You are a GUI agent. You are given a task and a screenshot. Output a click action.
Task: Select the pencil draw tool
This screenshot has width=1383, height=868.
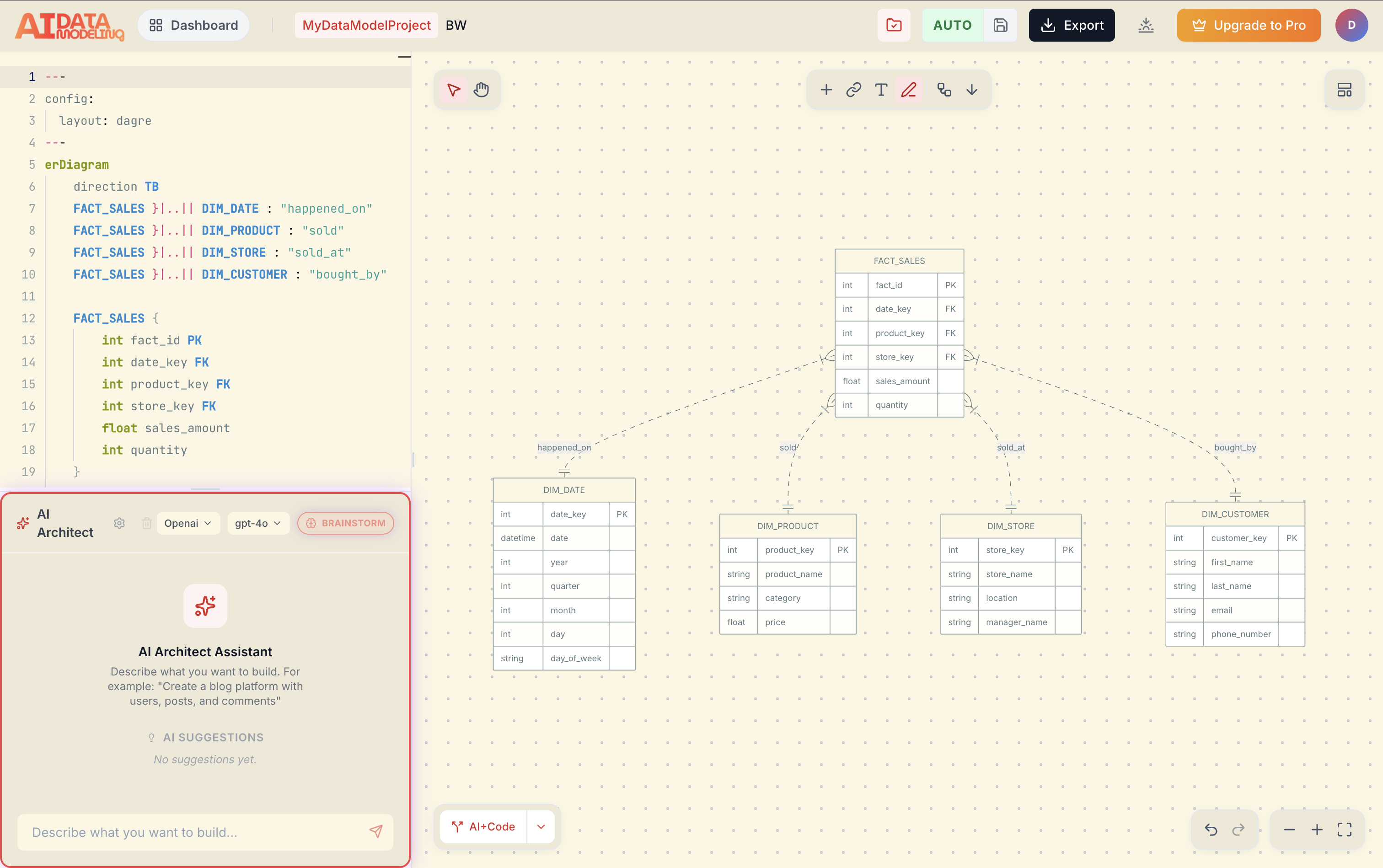(909, 90)
